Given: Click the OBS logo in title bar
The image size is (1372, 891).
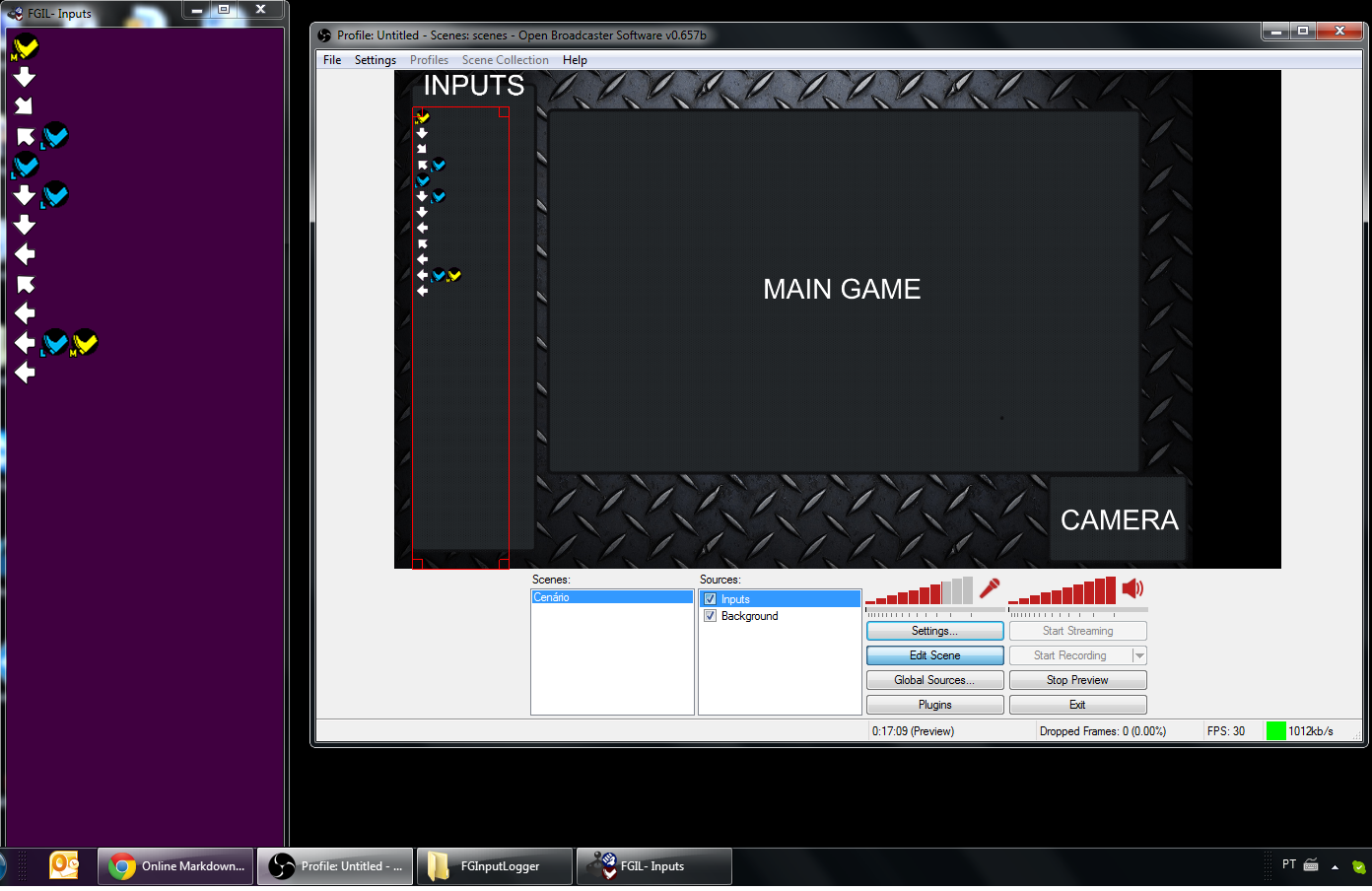Looking at the screenshot, I should coord(324,35).
